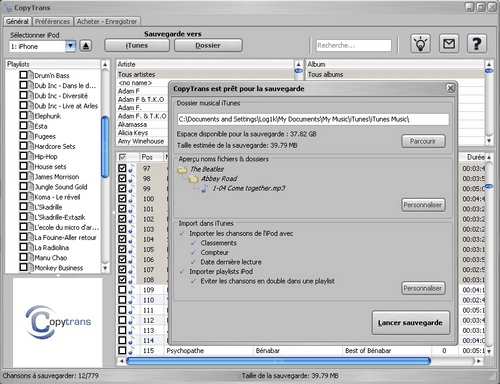Click Personnaliser for file name preview
The width and height of the screenshot is (500, 384).
click(423, 205)
